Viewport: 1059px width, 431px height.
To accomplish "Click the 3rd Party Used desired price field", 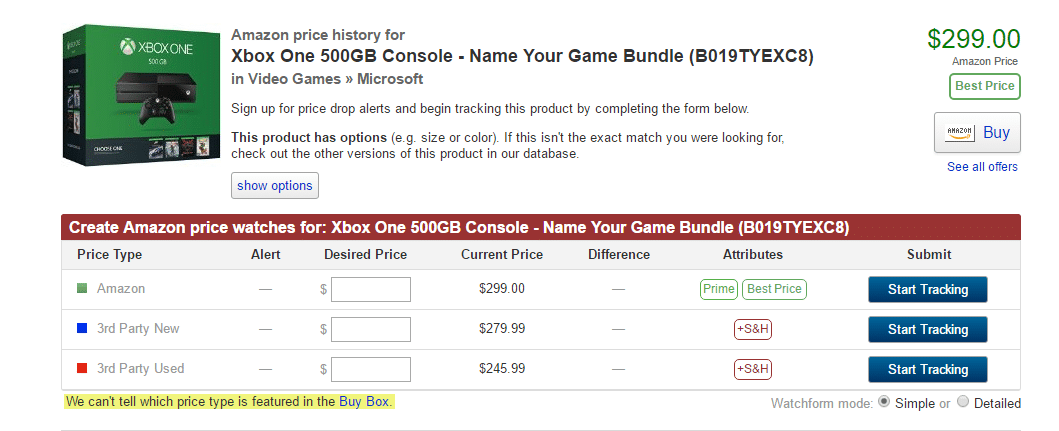I will [371, 369].
